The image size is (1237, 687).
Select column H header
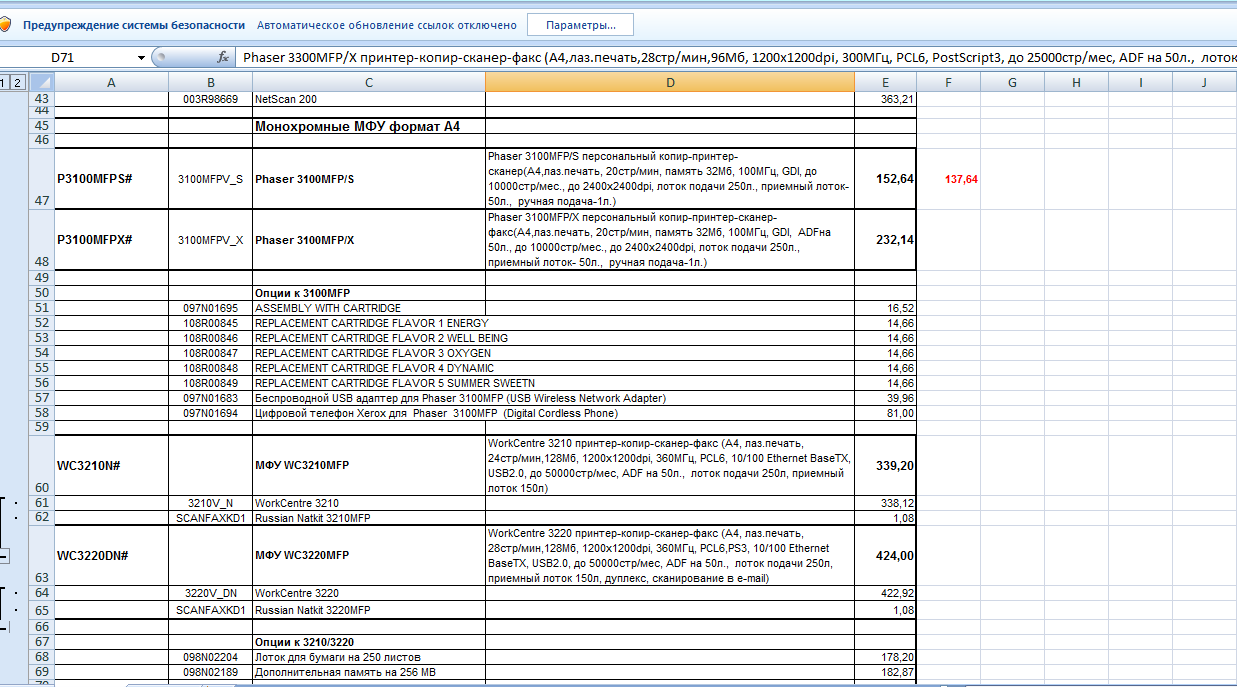(1076, 82)
